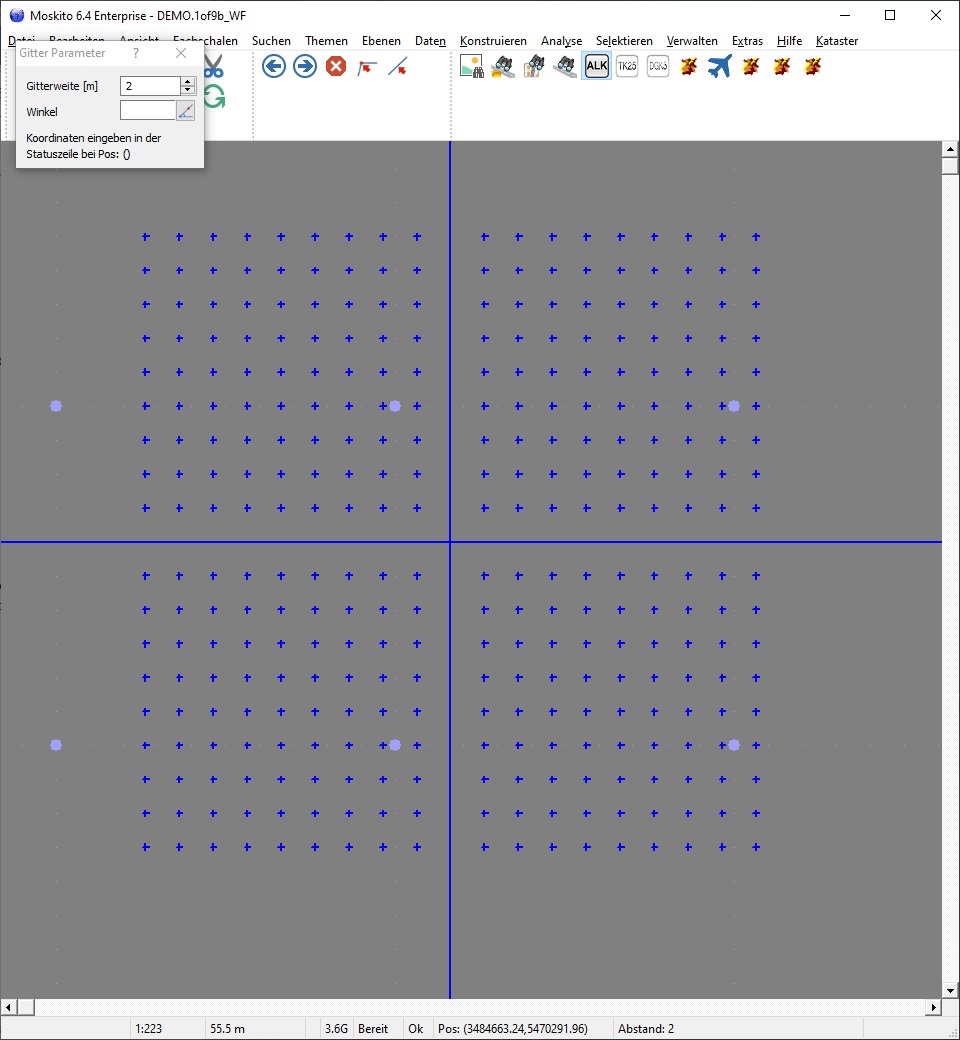
Task: Toggle the ALK map layer button
Action: point(596,67)
